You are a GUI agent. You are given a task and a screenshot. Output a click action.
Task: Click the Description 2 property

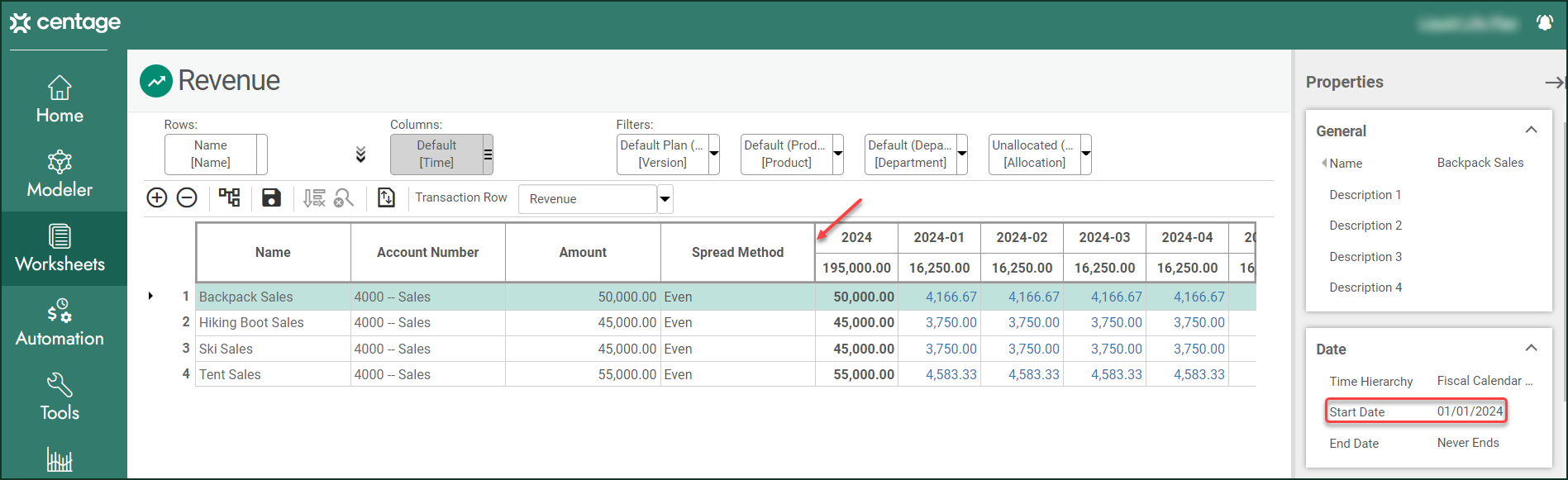pyautogui.click(x=1365, y=226)
